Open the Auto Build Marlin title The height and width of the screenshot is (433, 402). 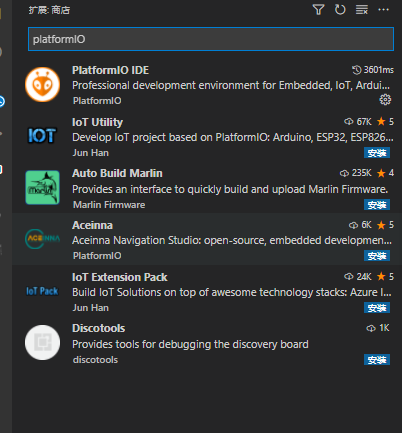tap(117, 173)
